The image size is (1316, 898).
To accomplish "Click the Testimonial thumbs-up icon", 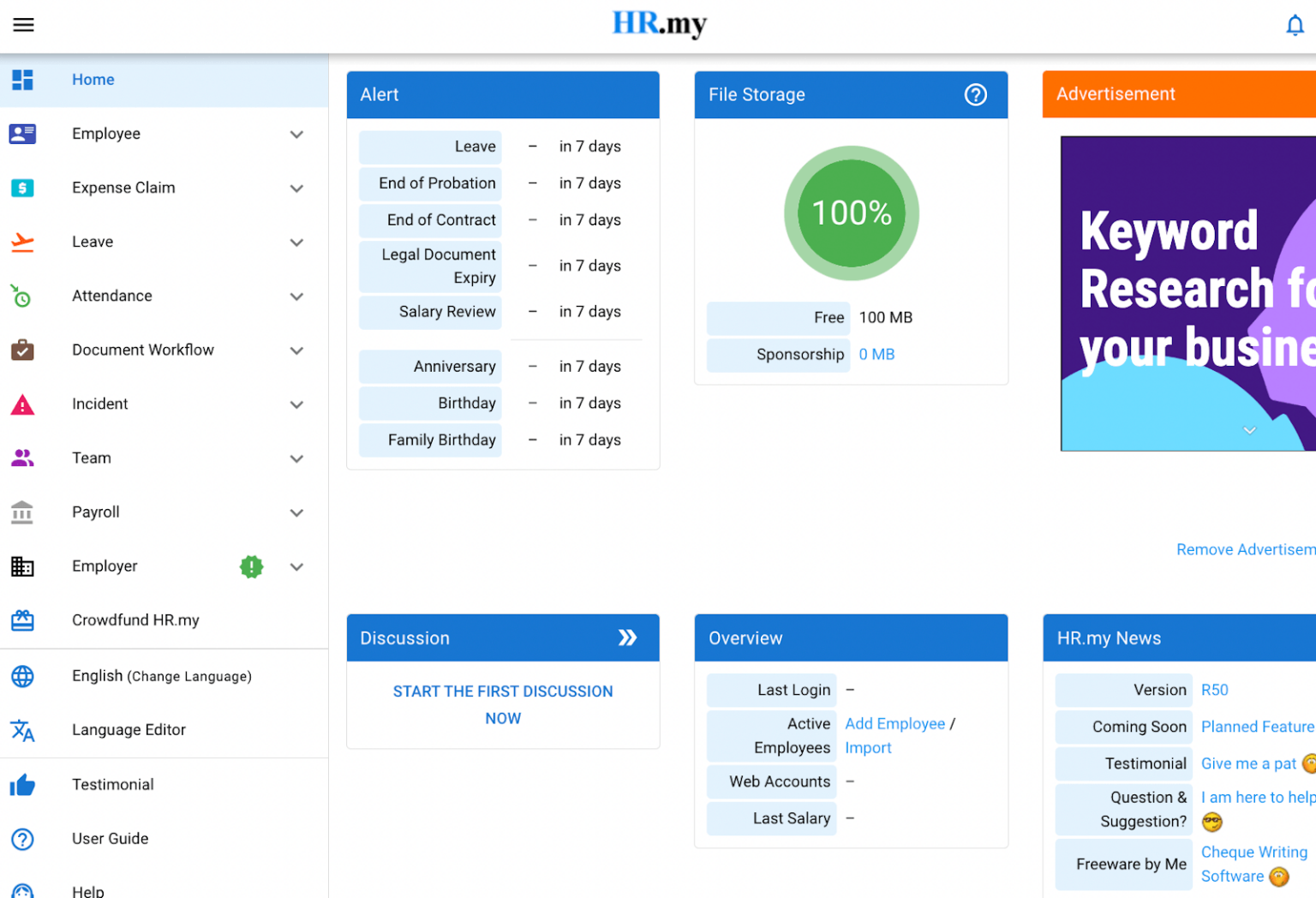I will click(22, 785).
